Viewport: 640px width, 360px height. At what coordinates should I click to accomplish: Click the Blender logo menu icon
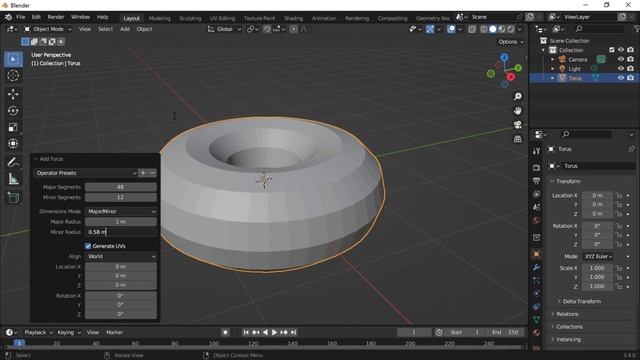(x=8, y=17)
